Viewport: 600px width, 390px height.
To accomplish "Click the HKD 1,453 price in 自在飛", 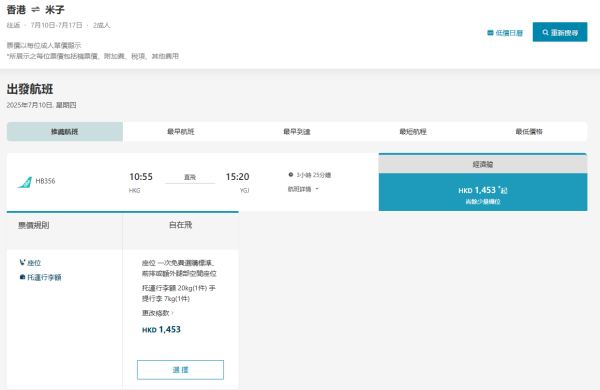I will tap(161, 330).
